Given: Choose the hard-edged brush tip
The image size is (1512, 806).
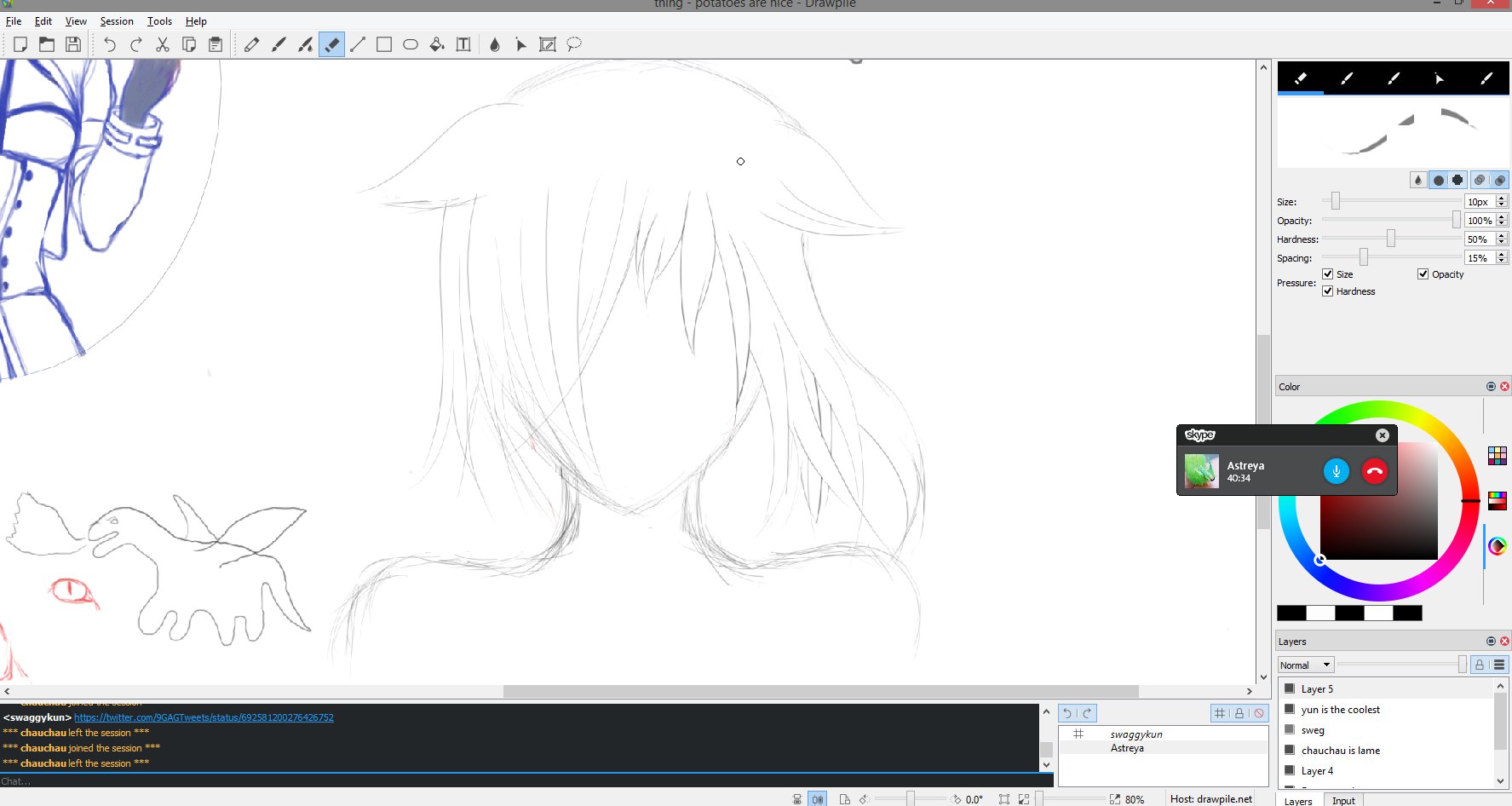Looking at the screenshot, I should click(x=1457, y=180).
